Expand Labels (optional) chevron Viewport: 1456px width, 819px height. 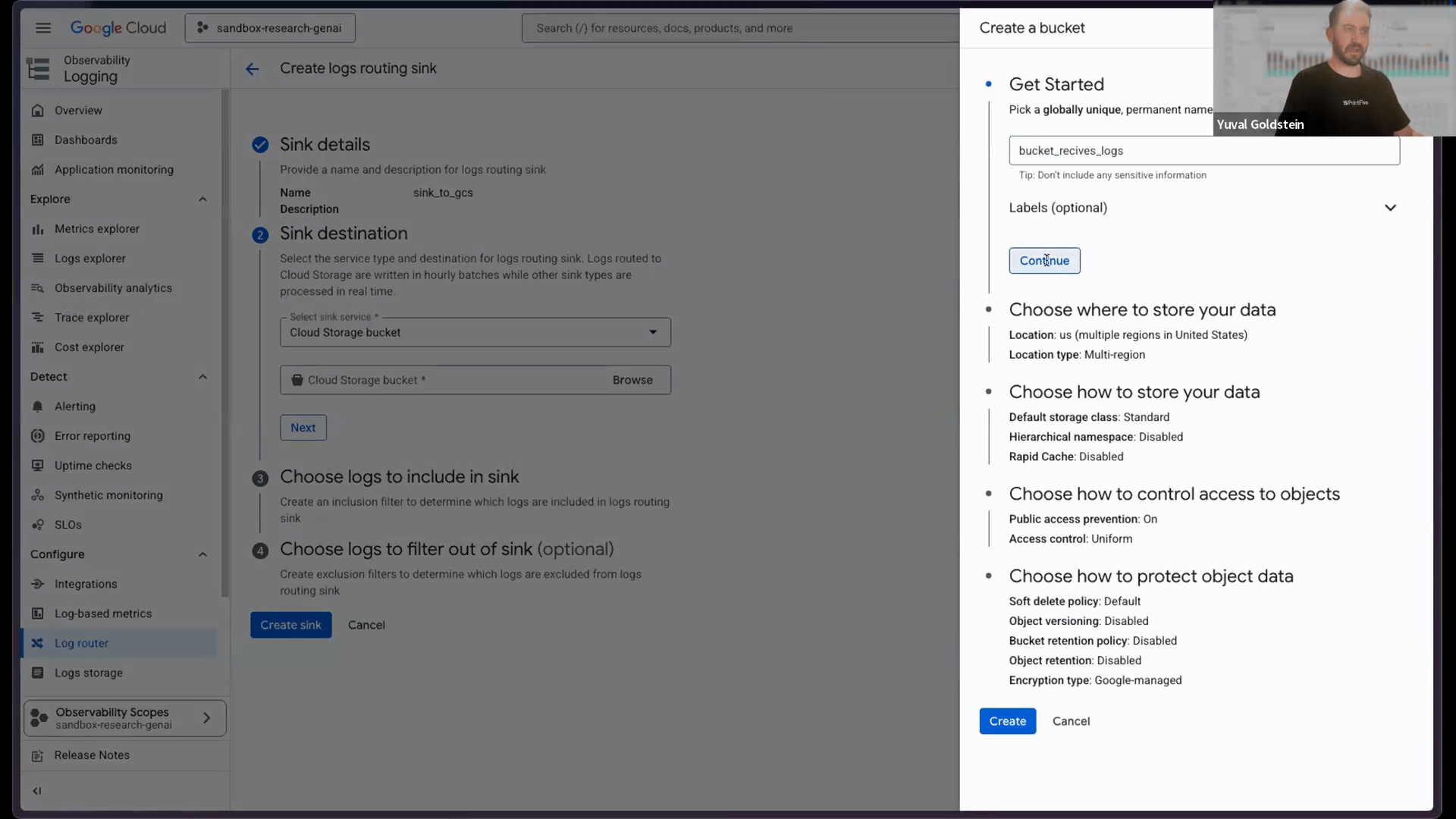pyautogui.click(x=1390, y=208)
